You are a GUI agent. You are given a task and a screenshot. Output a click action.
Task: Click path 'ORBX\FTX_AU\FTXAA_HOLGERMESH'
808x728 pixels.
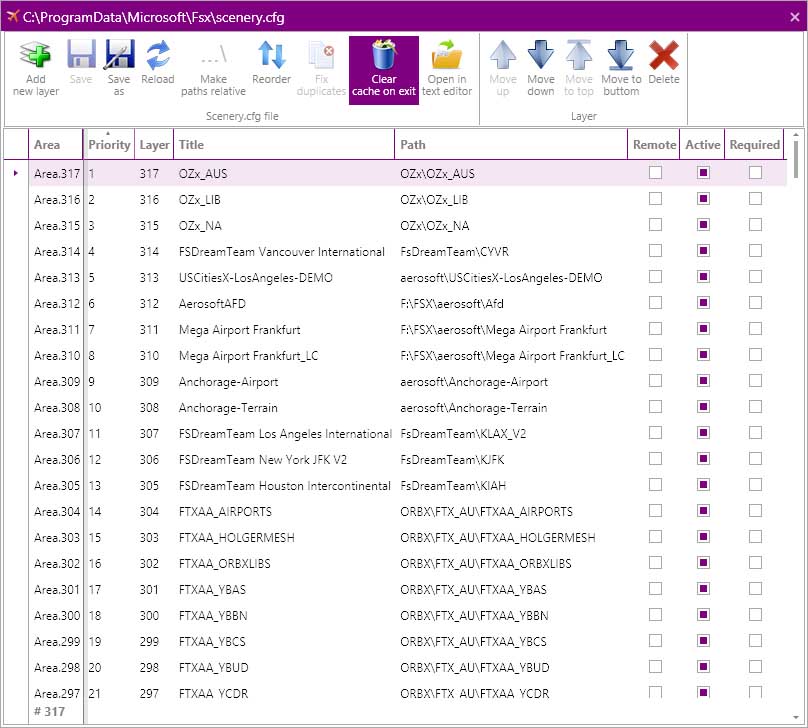(x=498, y=538)
